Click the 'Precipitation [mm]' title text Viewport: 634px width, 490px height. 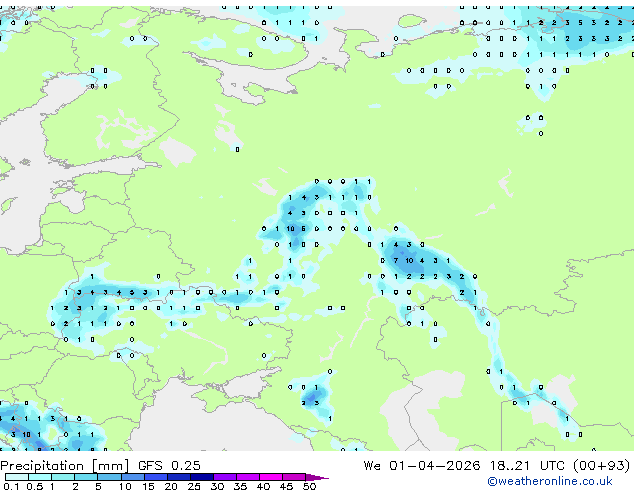click(65, 466)
